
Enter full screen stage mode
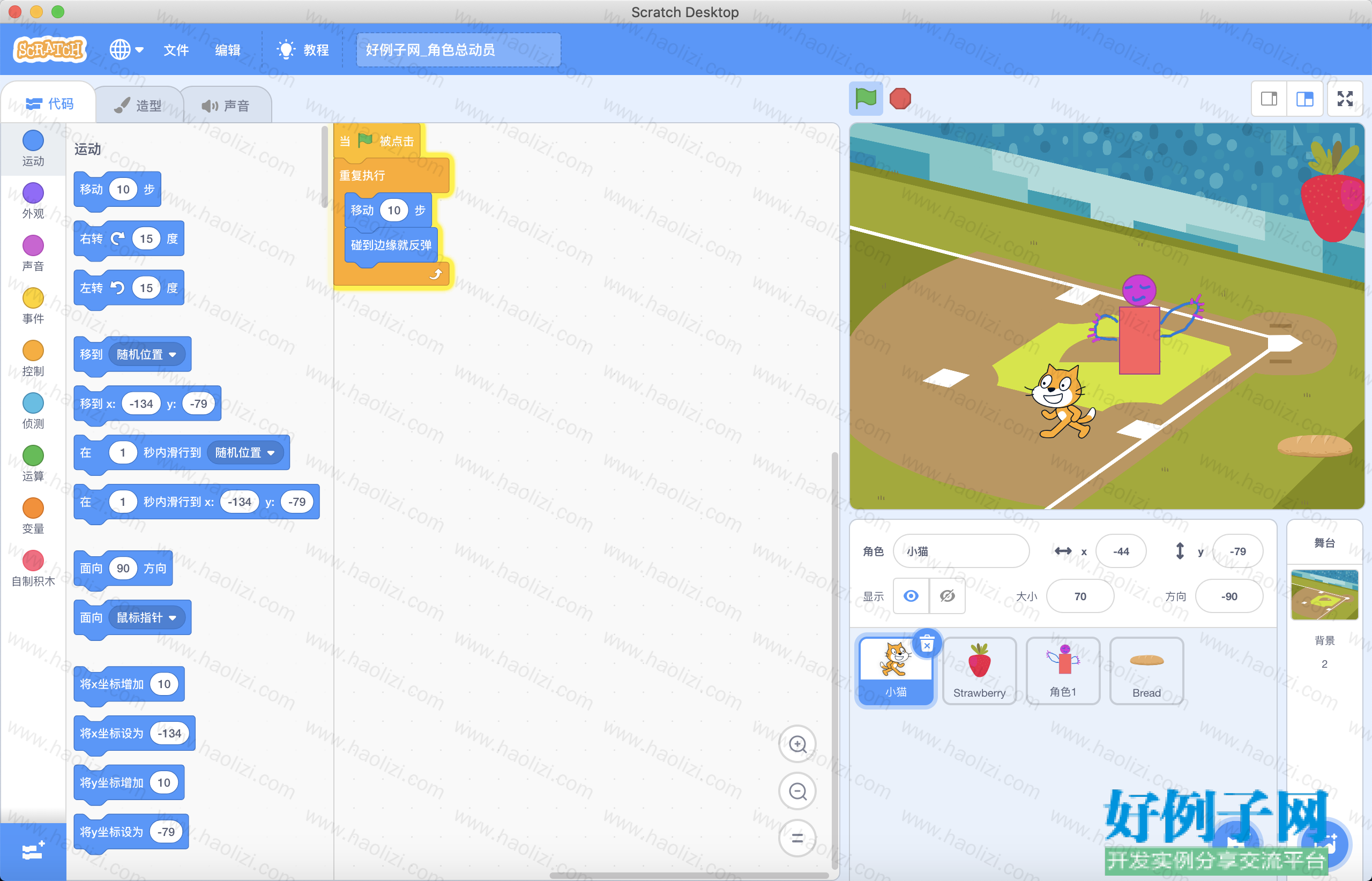[1345, 99]
